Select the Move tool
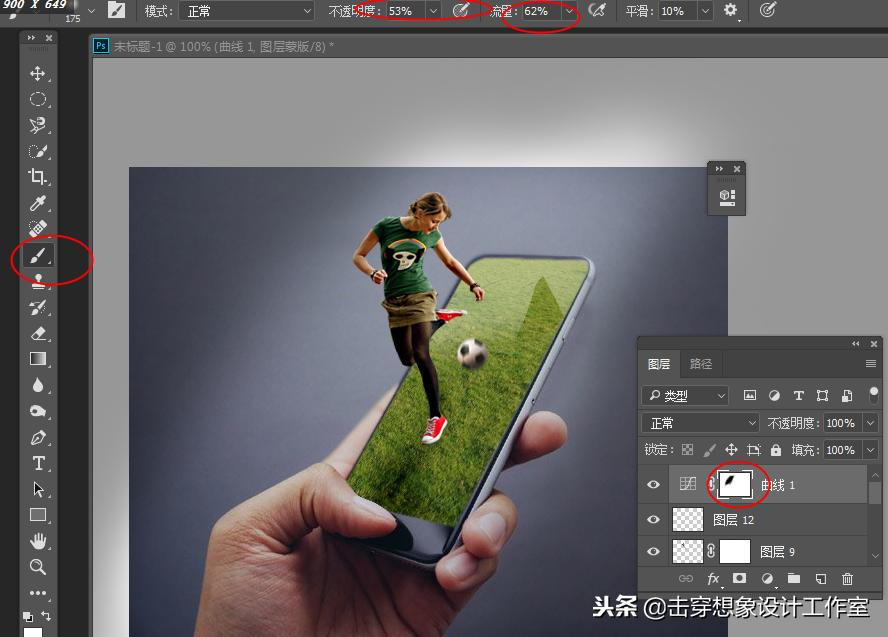This screenshot has width=888, height=637. coord(38,73)
